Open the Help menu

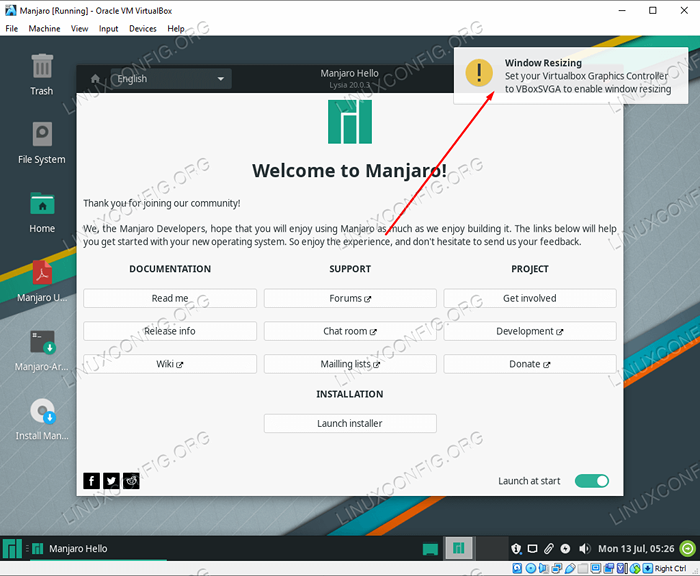pyautogui.click(x=176, y=29)
